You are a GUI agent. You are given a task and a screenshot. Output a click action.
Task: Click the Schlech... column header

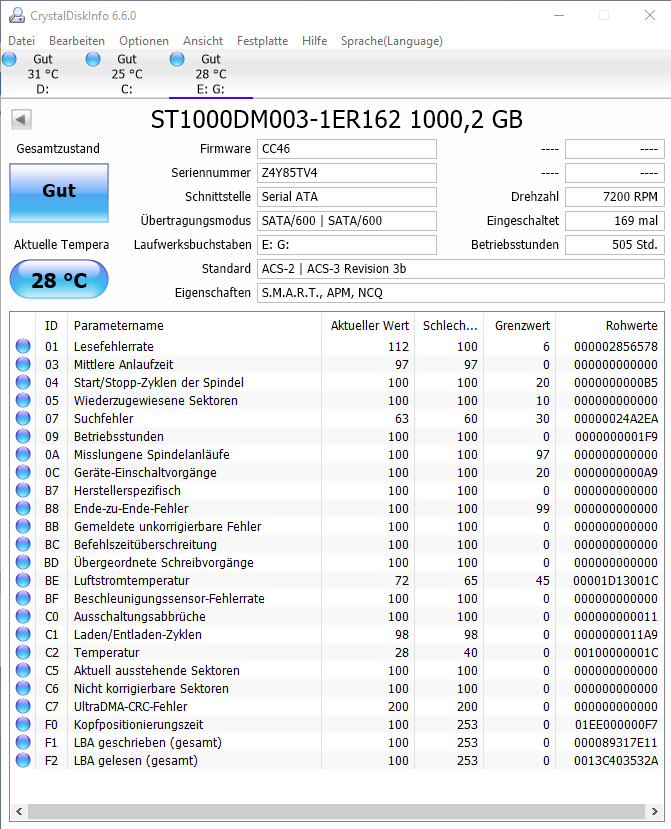coord(451,326)
